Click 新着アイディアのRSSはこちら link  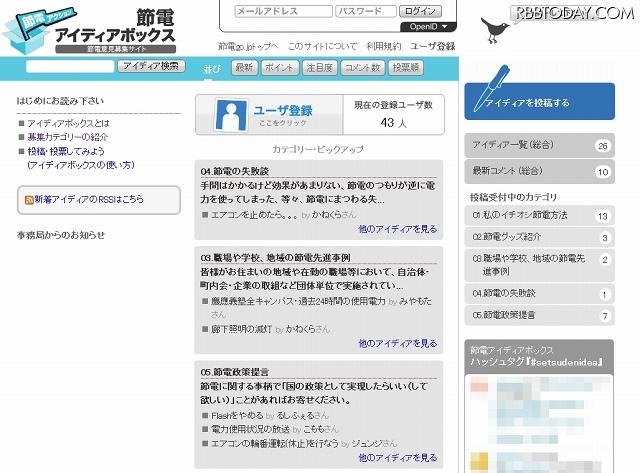click(x=89, y=200)
